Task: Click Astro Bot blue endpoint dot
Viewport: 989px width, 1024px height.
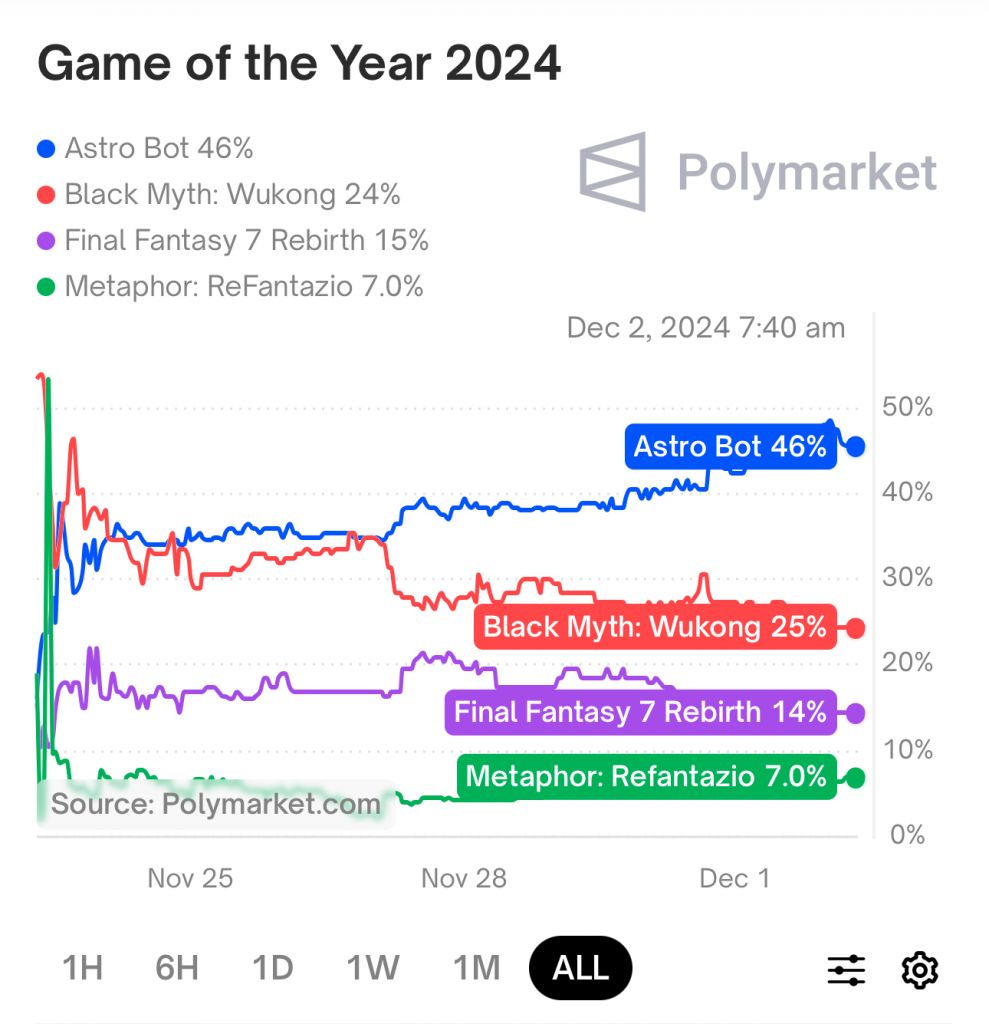Action: pyautogui.click(x=856, y=446)
